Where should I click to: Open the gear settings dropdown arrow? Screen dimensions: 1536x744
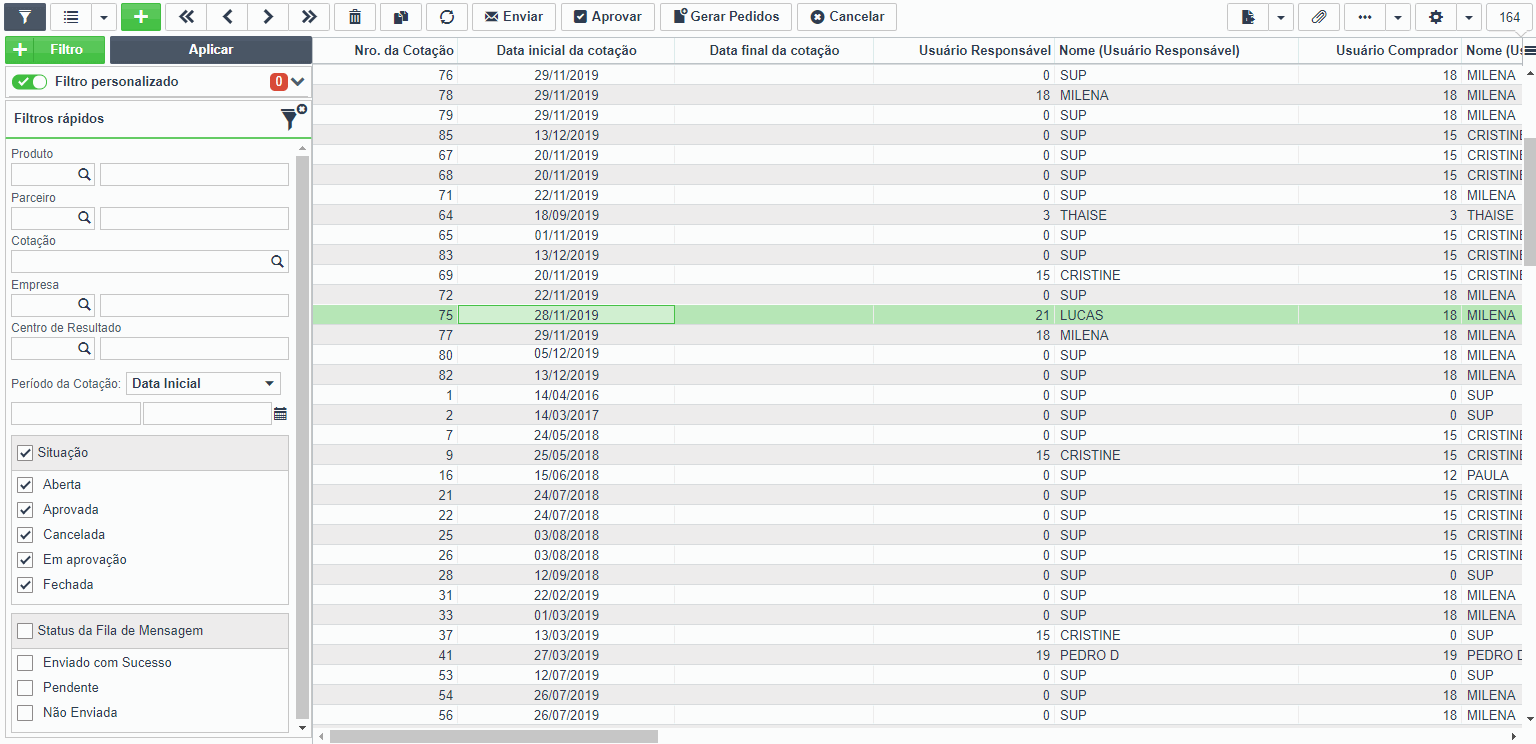1468,16
